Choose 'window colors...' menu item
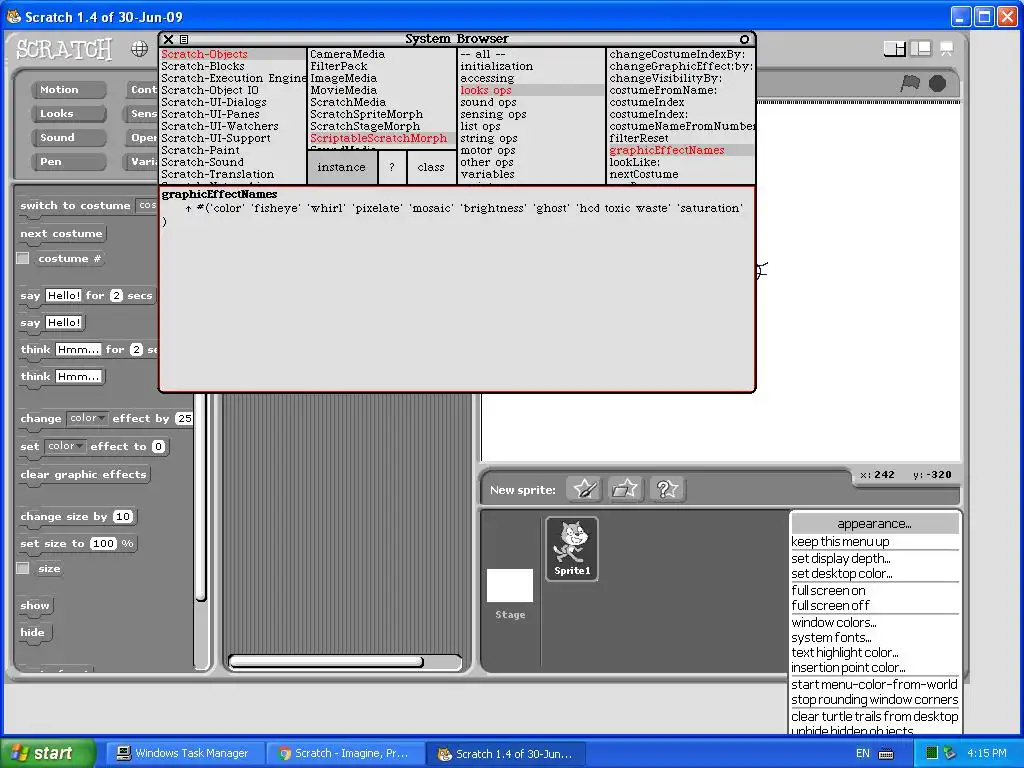This screenshot has height=768, width=1024. [x=874, y=622]
